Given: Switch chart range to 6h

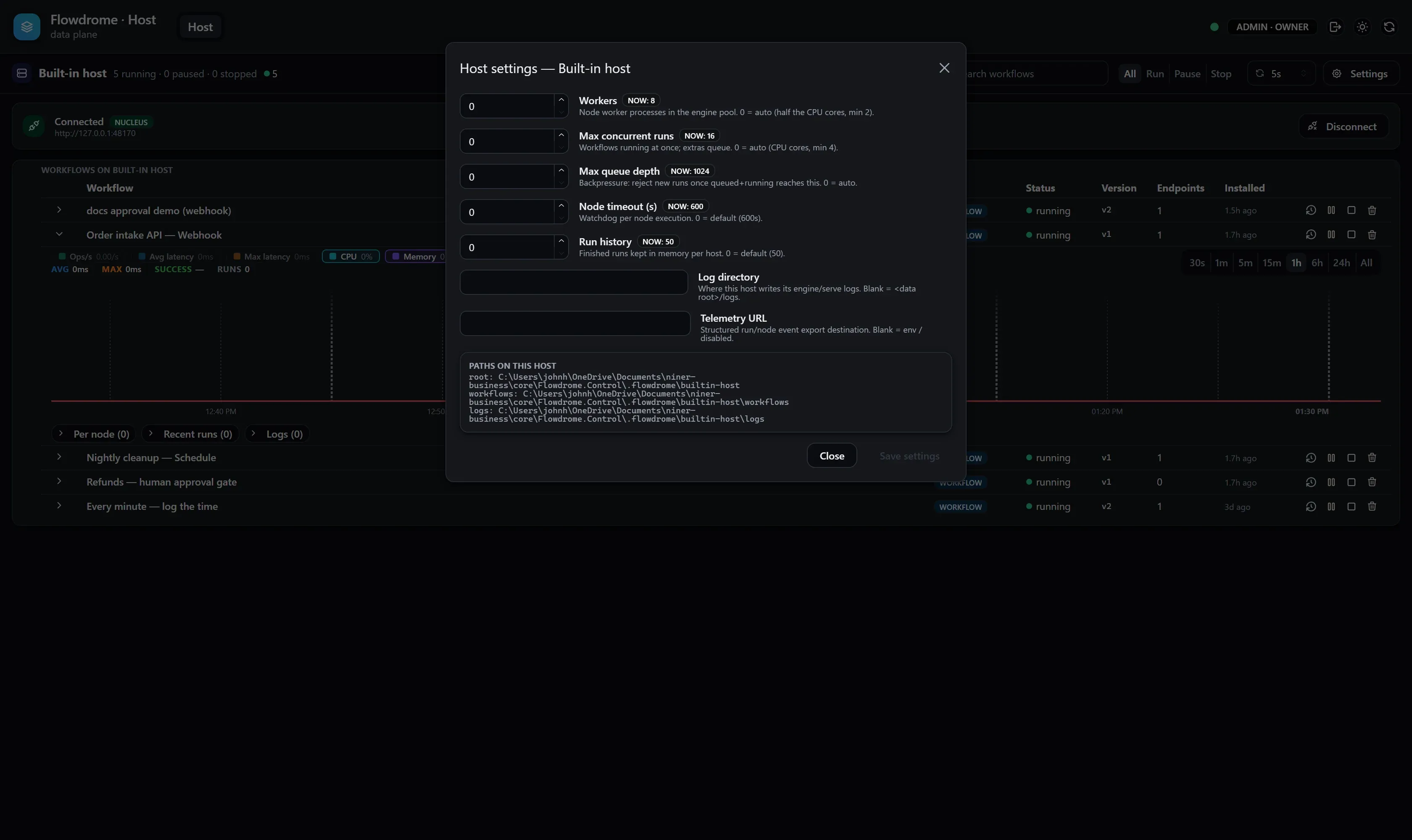Looking at the screenshot, I should point(1317,262).
